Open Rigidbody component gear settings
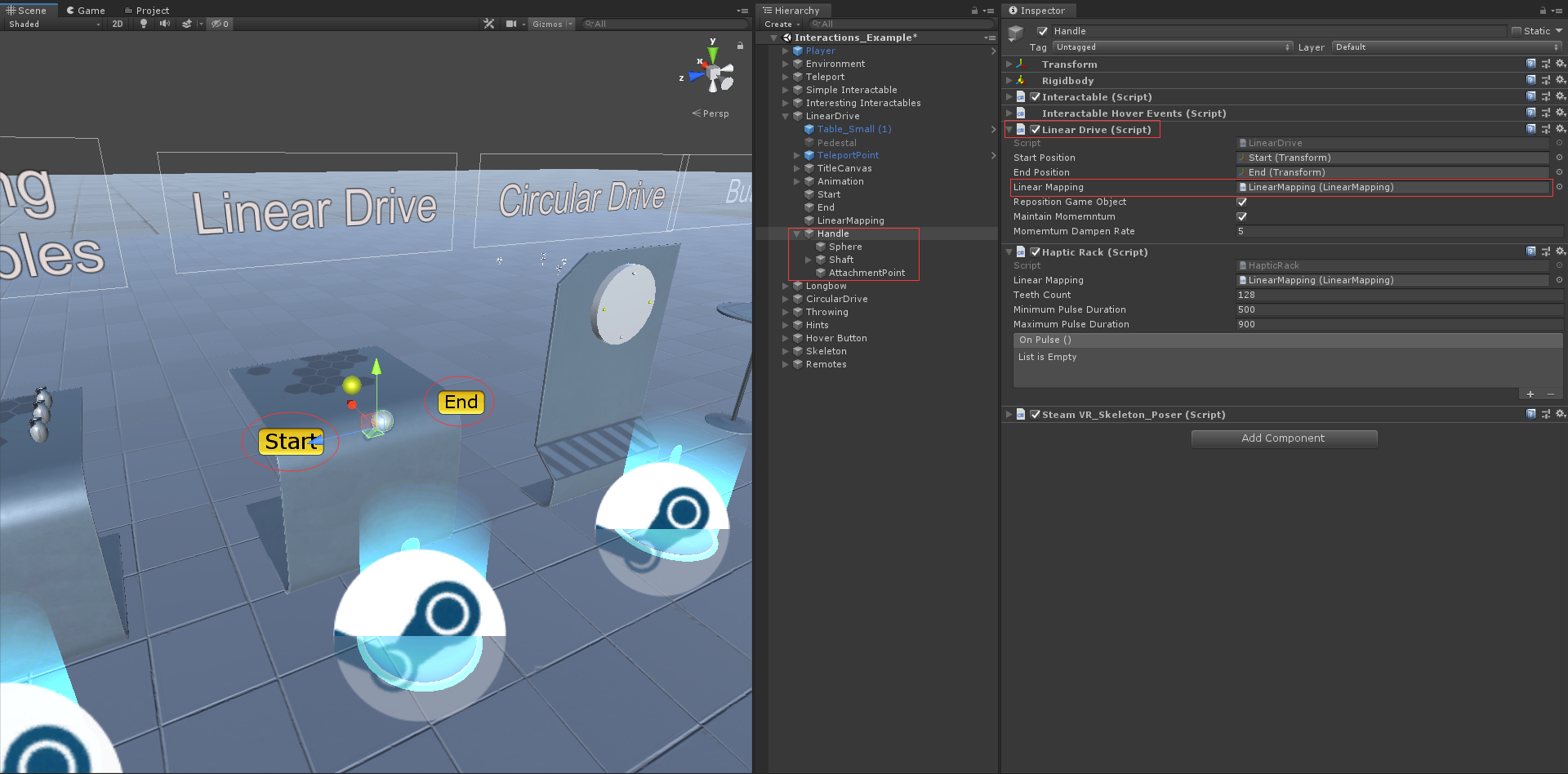Image resolution: width=1568 pixels, height=774 pixels. [x=1560, y=80]
